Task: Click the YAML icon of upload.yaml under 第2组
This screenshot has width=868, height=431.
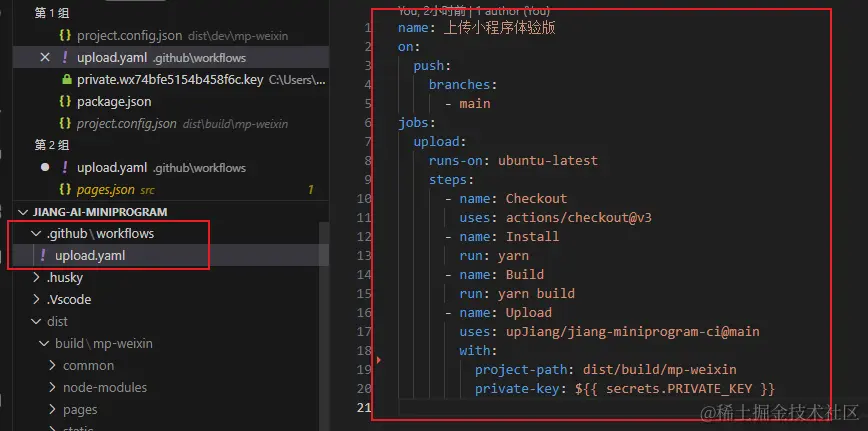Action: point(65,168)
